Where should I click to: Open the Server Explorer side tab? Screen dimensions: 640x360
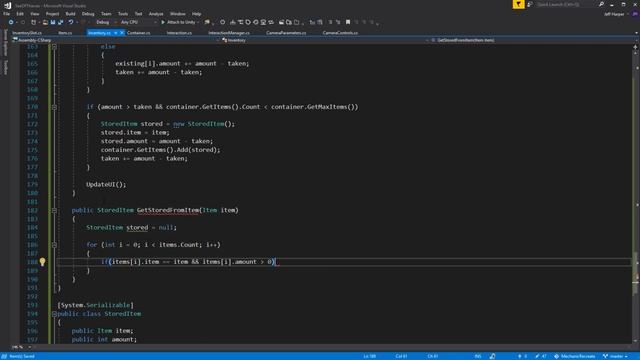tap(5, 42)
